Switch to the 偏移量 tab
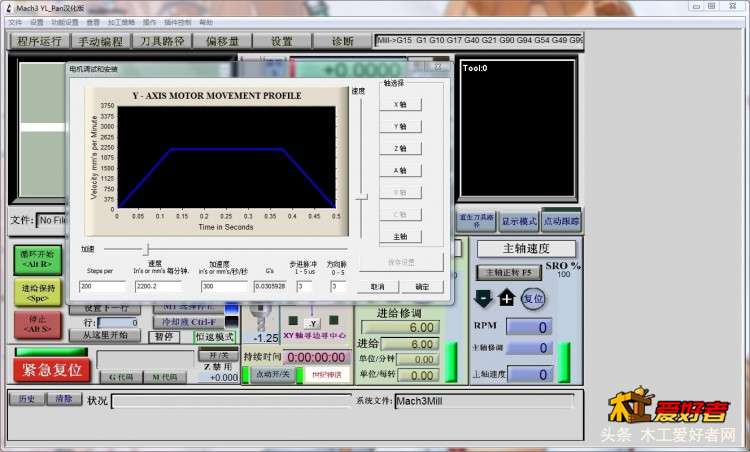Screen dimensions: 750x452 click(x=222, y=41)
